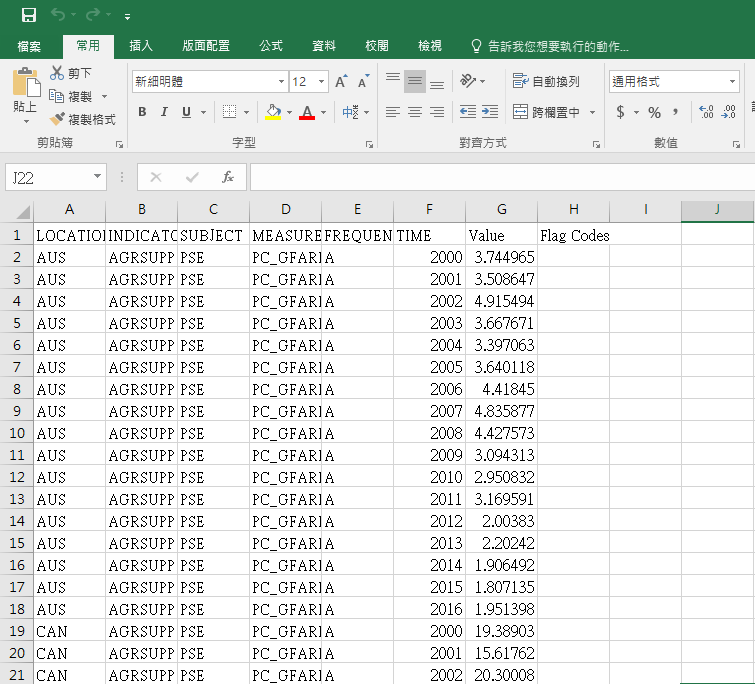Image resolution: width=755 pixels, height=684 pixels.
Task: Click the accounting format dollar icon
Action: tap(621, 112)
